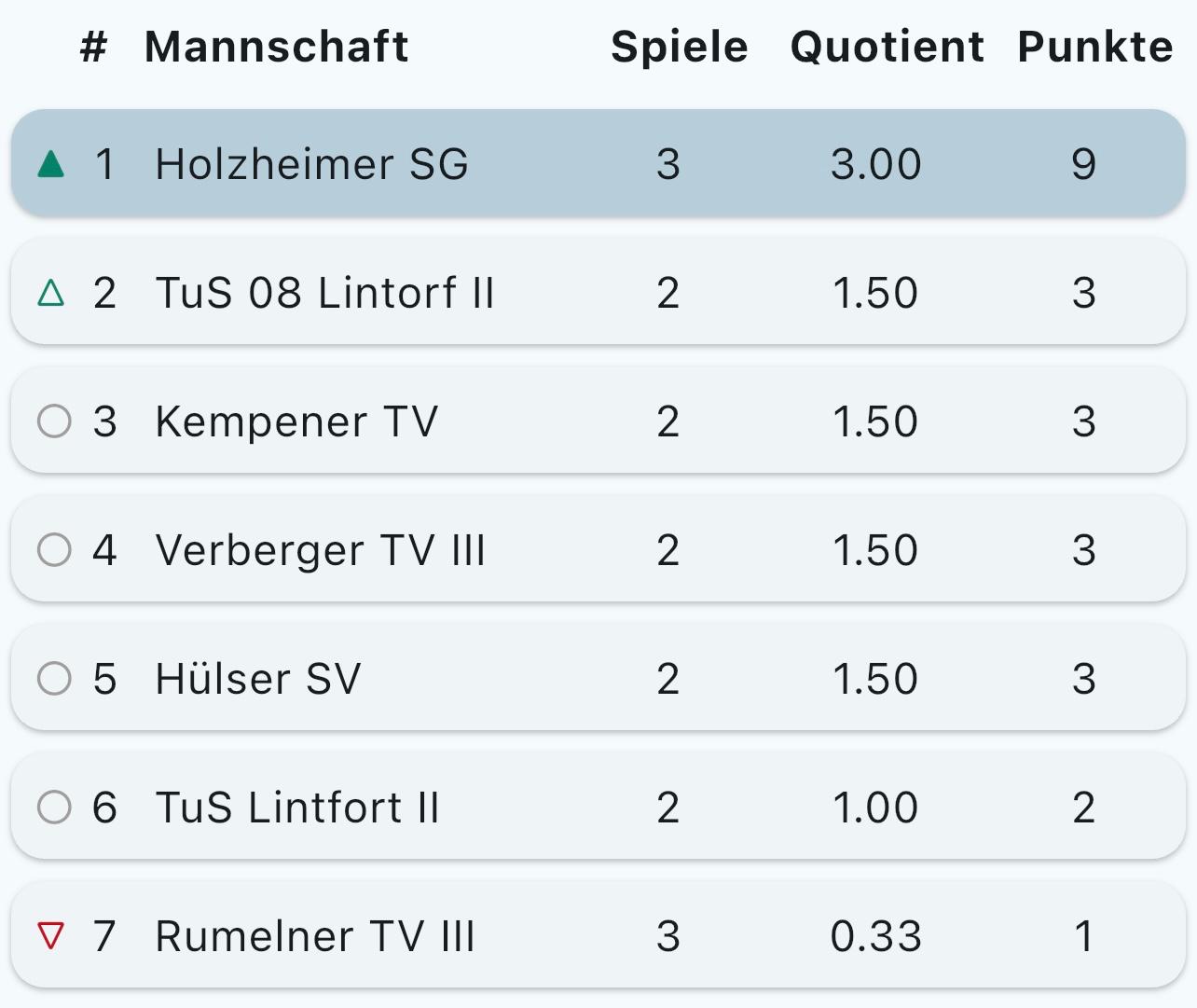
Task: Sort by the Mannschaft column header
Action: pyautogui.click(x=276, y=47)
